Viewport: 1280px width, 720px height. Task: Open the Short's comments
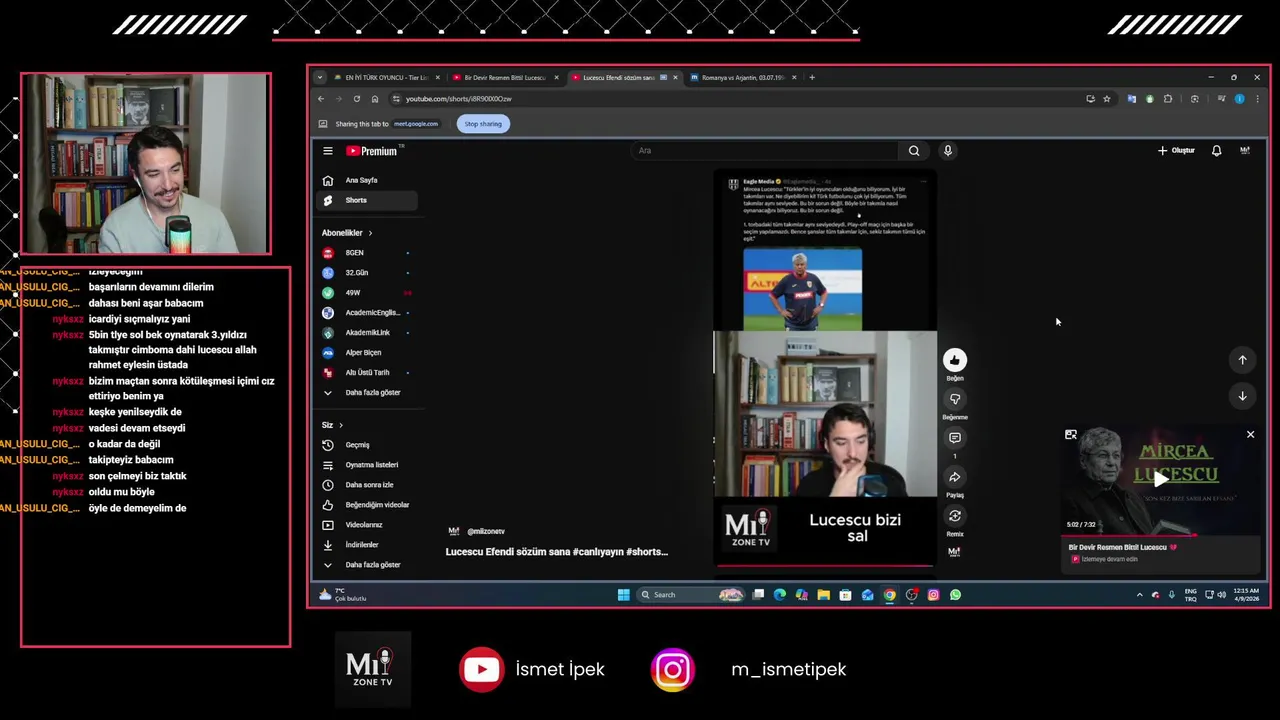tap(955, 438)
